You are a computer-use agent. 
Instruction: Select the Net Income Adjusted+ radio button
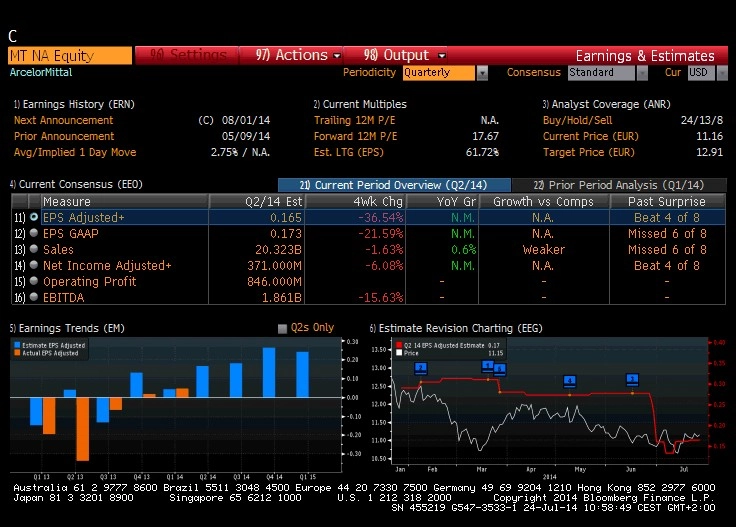[x=34, y=265]
